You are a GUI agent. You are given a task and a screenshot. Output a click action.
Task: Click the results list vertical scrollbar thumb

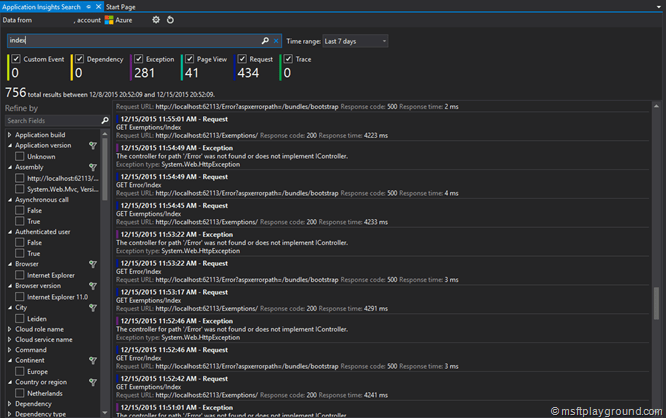(656, 303)
